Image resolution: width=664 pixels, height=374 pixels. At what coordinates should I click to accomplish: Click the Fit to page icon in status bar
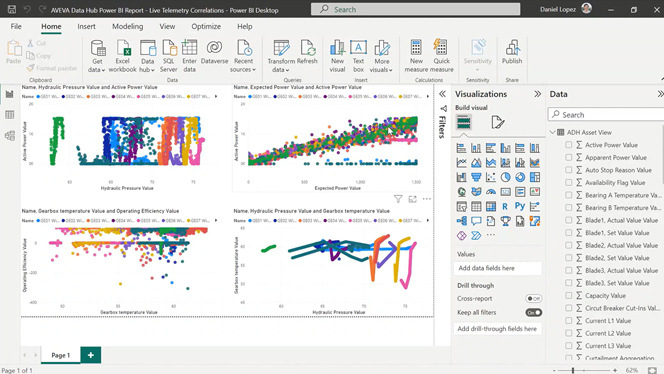coord(652,370)
